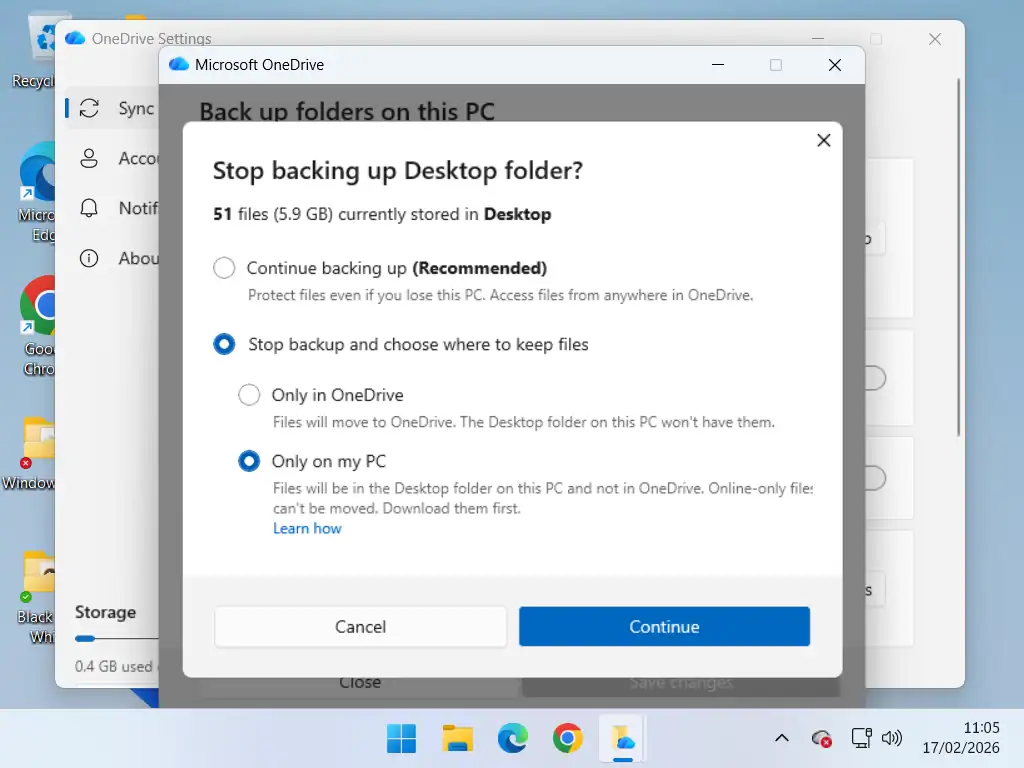This screenshot has height=768, width=1024.
Task: Adjust volume via the speaker tray icon
Action: pos(891,738)
